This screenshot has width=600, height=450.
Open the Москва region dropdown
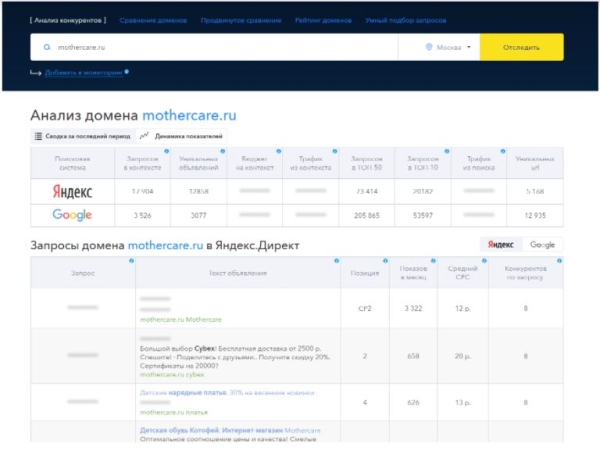[x=448, y=47]
